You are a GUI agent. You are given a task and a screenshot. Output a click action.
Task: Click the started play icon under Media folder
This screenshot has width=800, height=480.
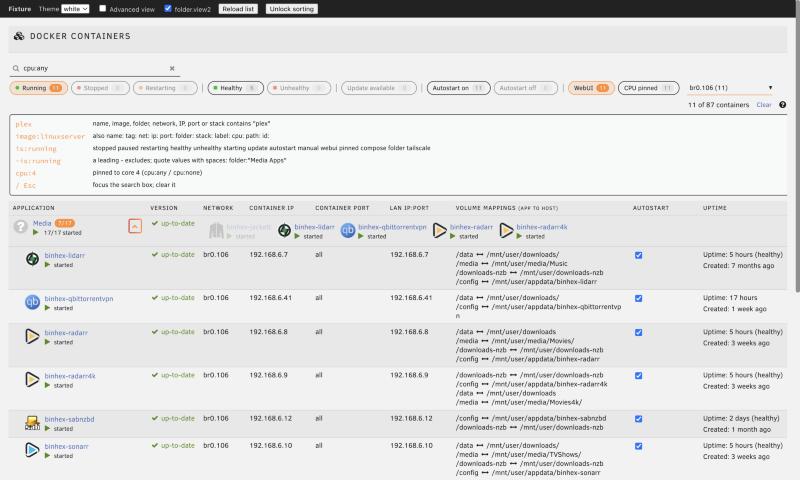click(x=36, y=233)
